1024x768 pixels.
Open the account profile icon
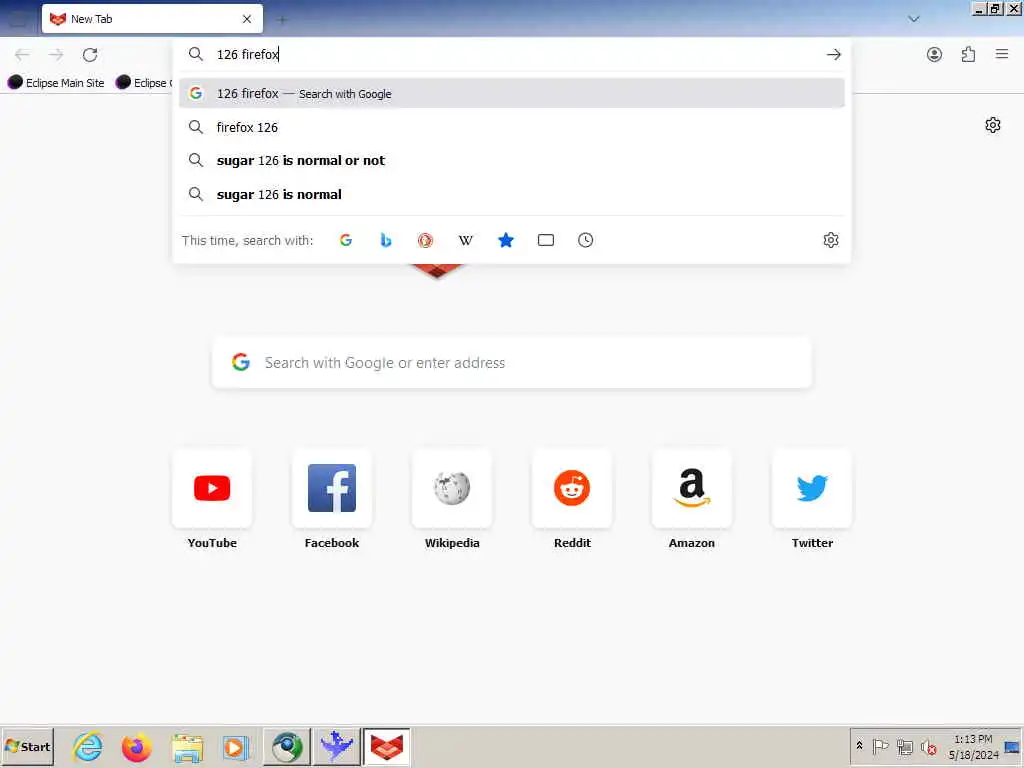tap(935, 55)
